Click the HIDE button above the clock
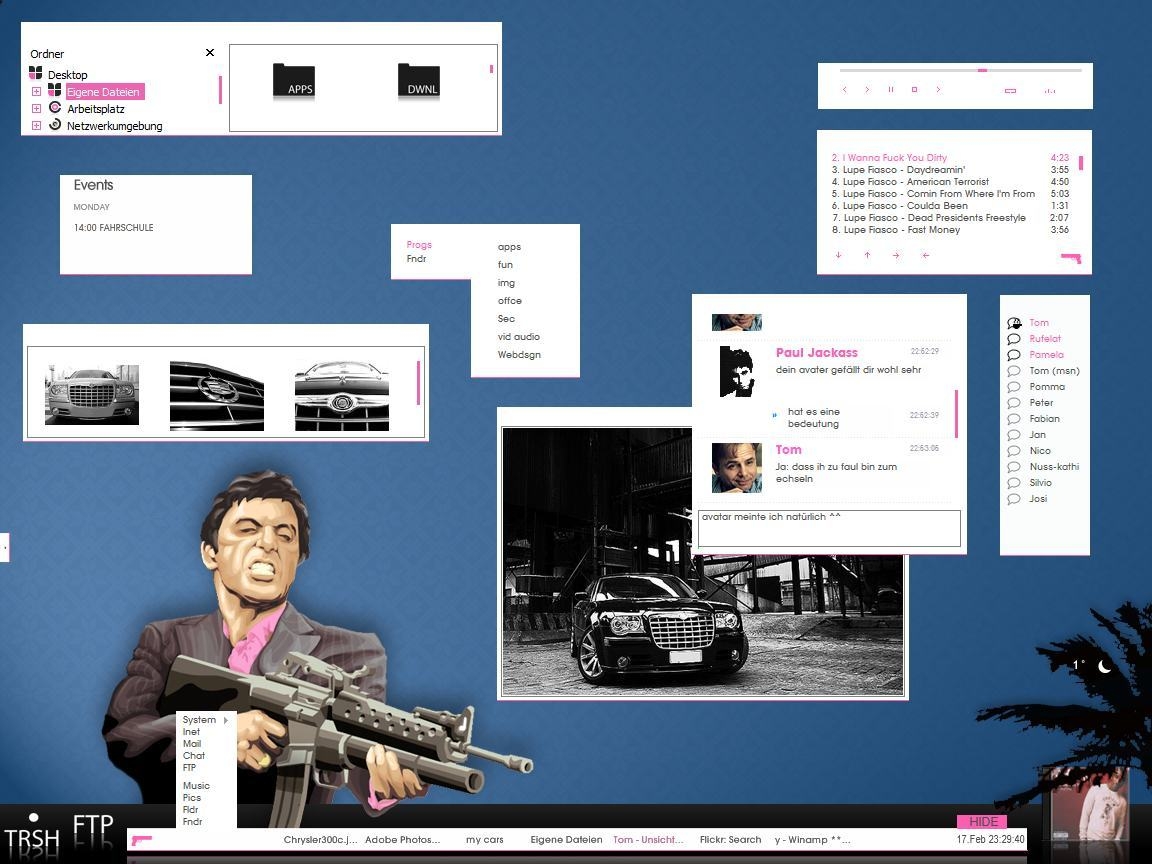1152x864 pixels. tap(982, 821)
